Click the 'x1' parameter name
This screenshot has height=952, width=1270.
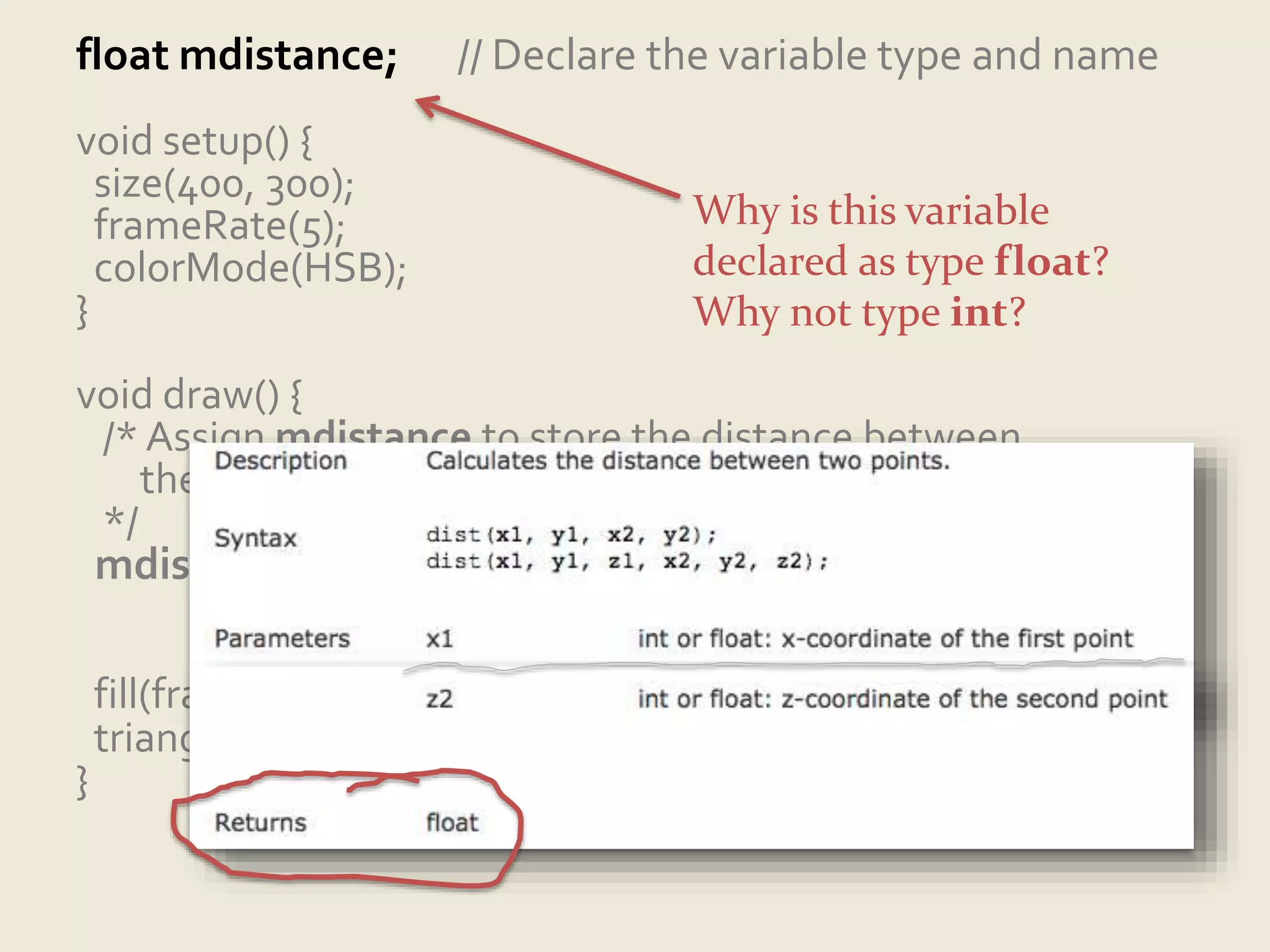coord(440,639)
